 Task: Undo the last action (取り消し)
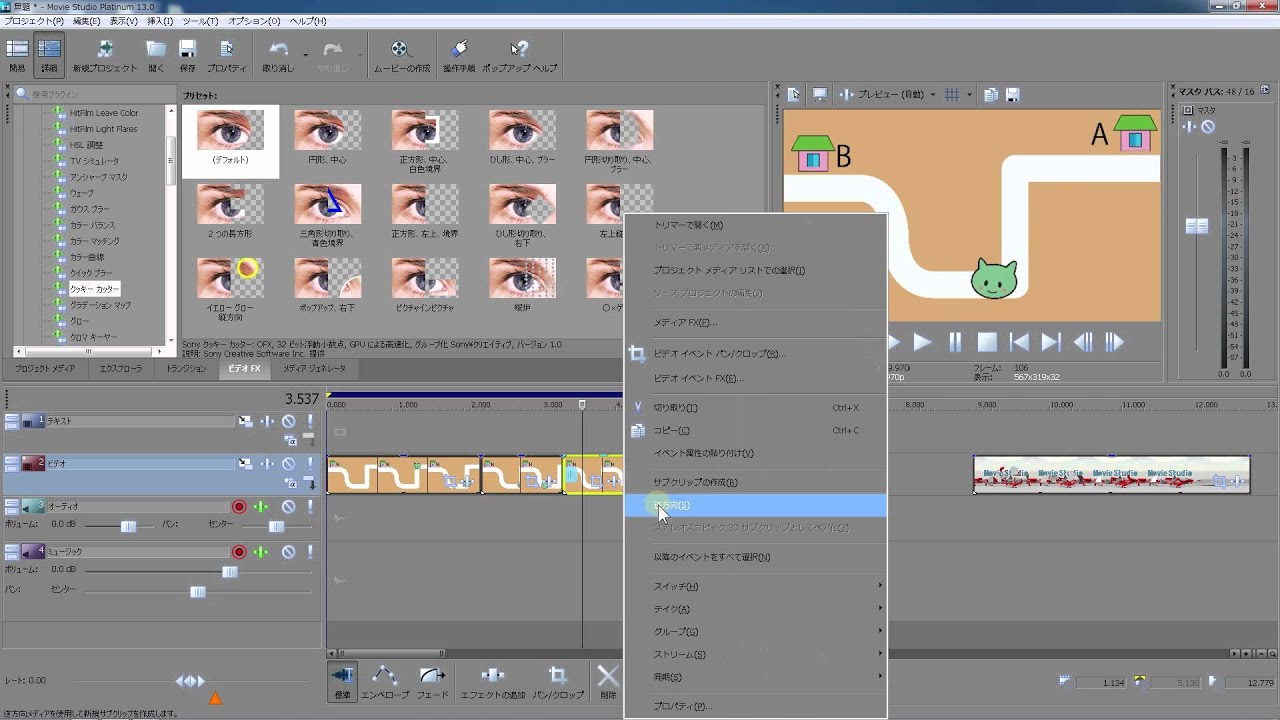pos(278,55)
